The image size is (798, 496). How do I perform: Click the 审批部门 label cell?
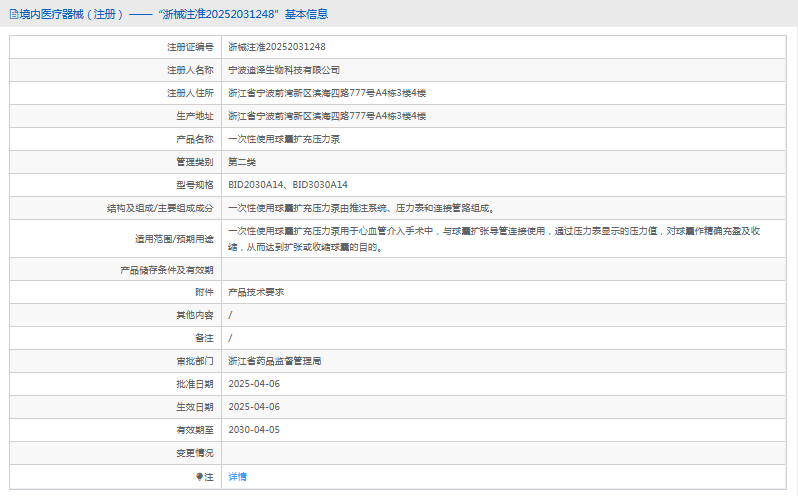point(116,361)
